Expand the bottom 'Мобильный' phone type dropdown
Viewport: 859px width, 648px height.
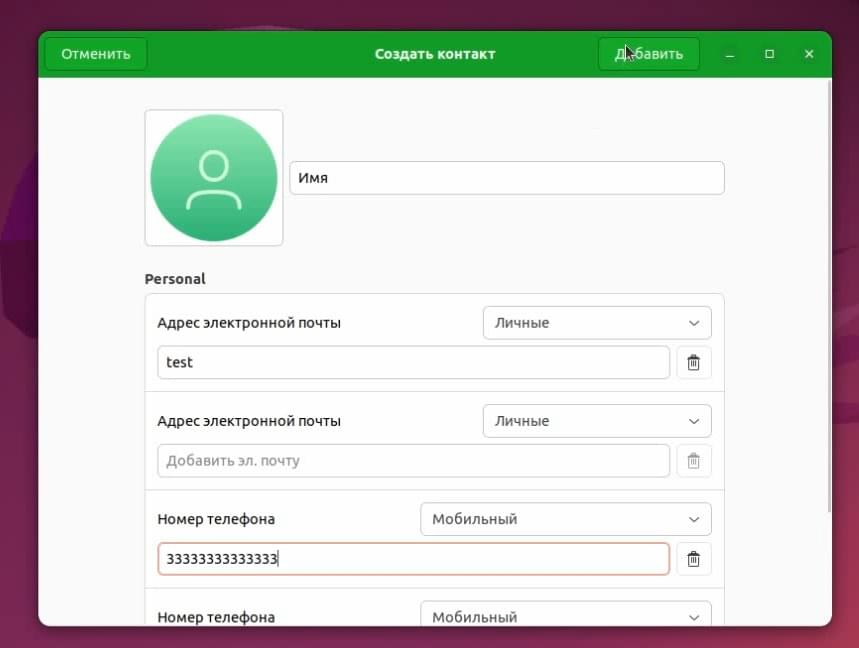pos(566,615)
